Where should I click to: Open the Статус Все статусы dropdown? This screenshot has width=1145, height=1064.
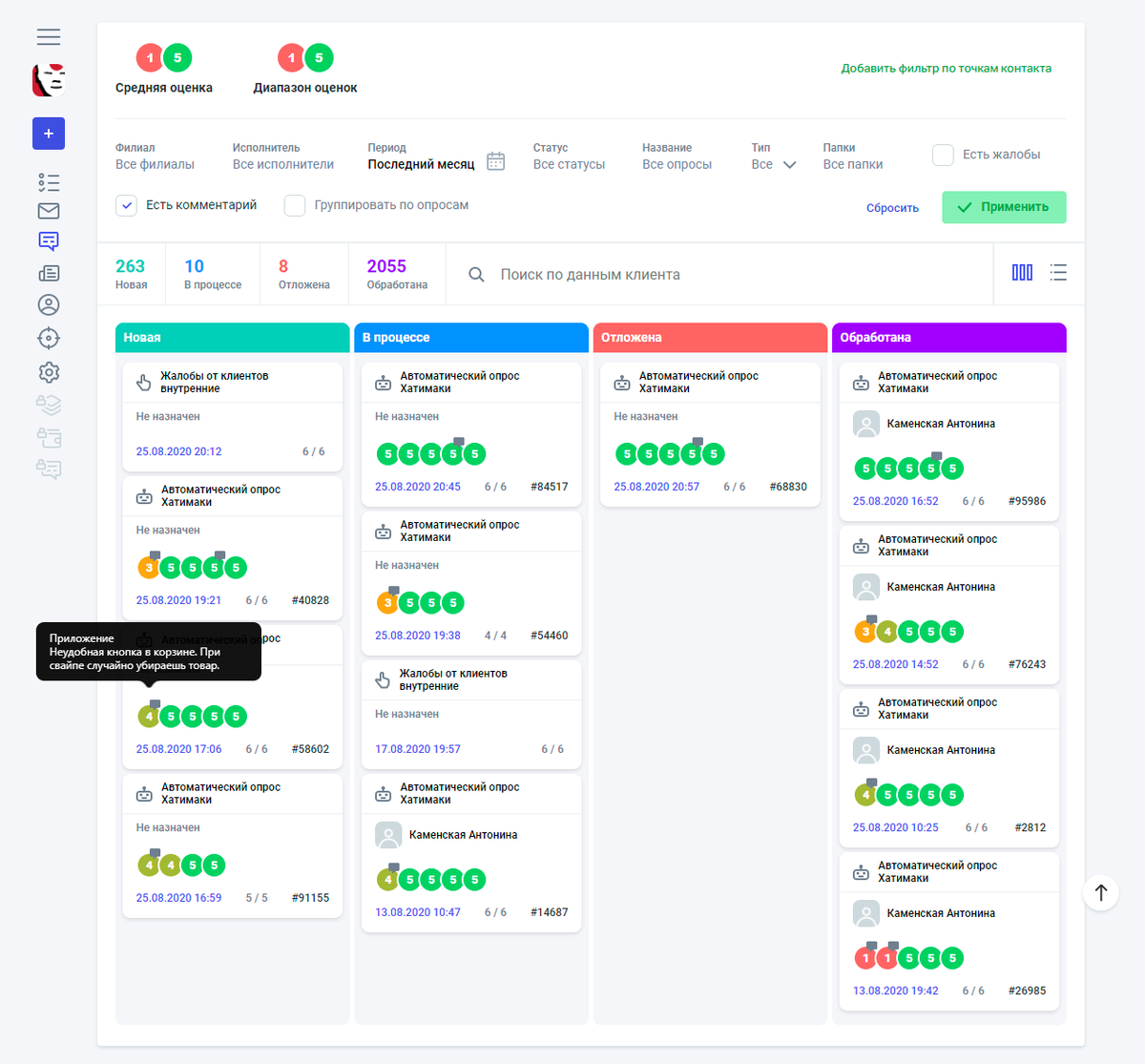click(569, 156)
